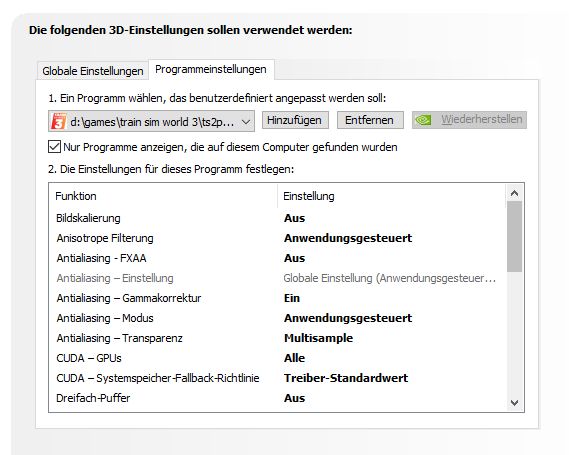Click the NVIDIA logo on Wiederherstellen button

(423, 120)
